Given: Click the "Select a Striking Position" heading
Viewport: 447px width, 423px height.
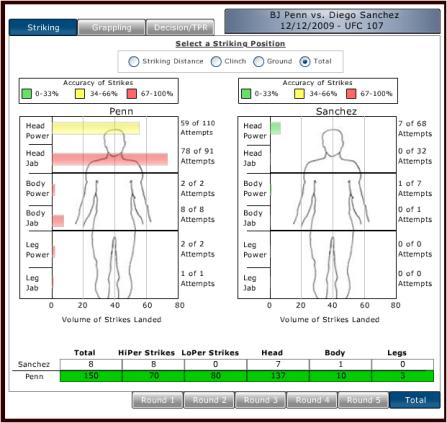Looking at the screenshot, I should tap(230, 44).
